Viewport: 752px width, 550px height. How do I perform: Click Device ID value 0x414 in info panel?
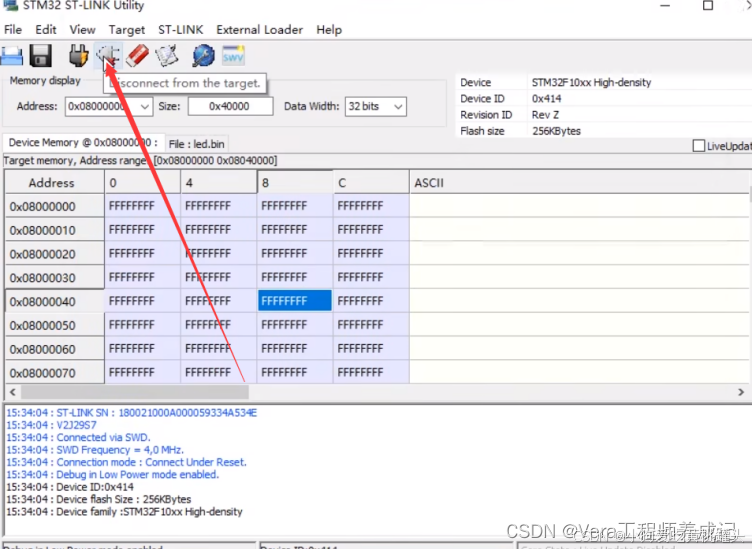point(546,99)
